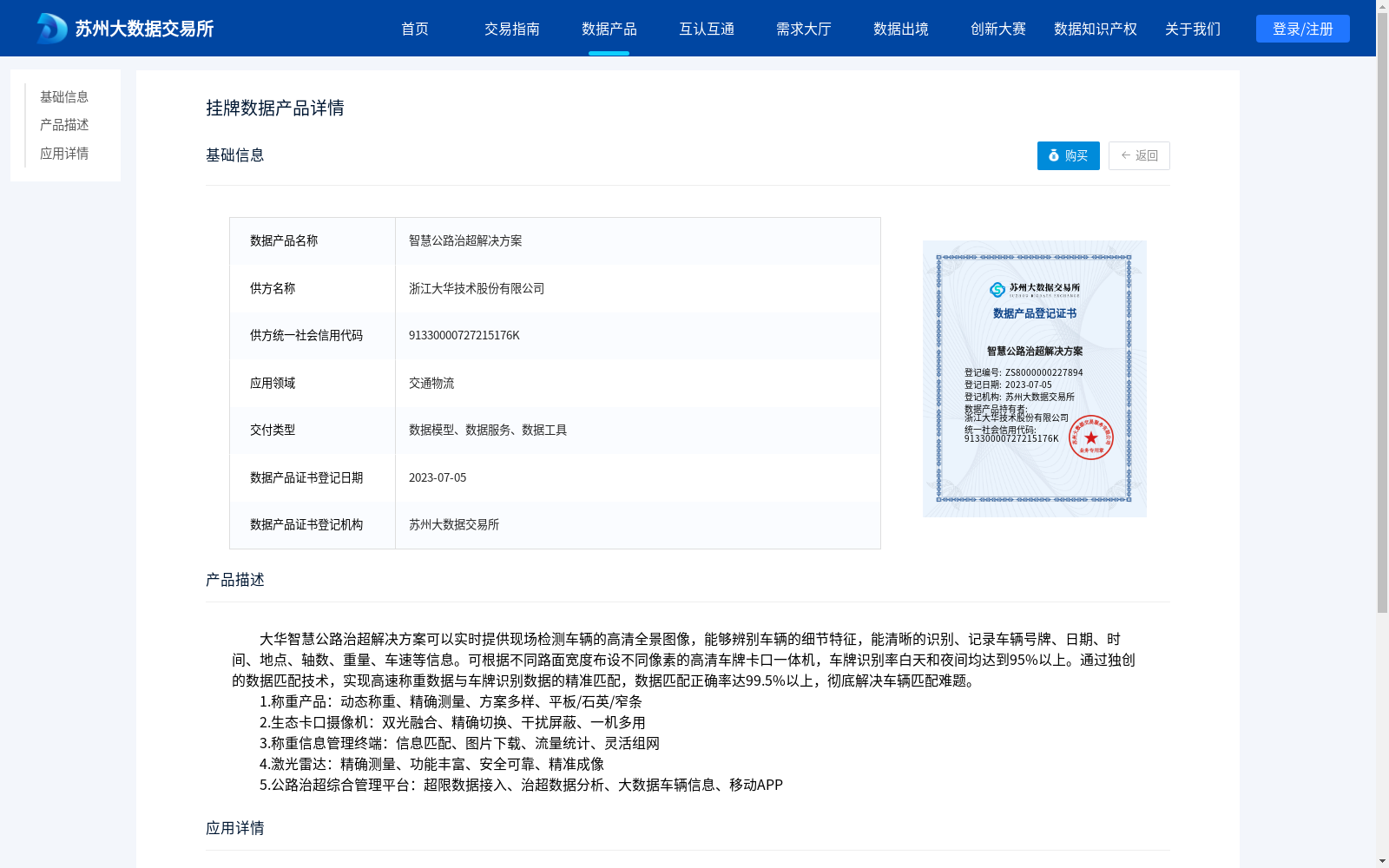Viewport: 1389px width, 868px height.
Task: Open the 需求大厅 nav item
Action: (x=804, y=29)
